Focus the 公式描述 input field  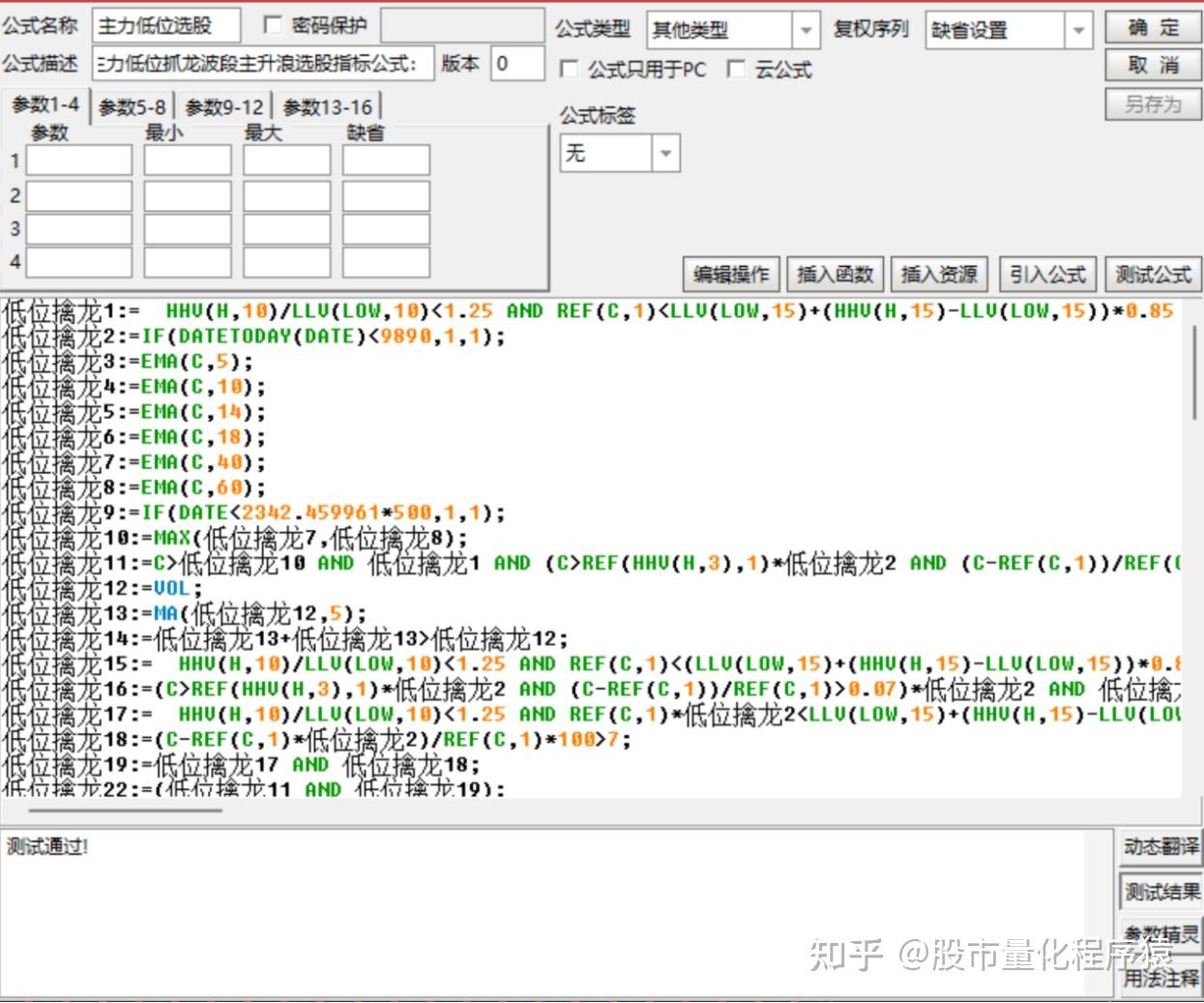(263, 64)
